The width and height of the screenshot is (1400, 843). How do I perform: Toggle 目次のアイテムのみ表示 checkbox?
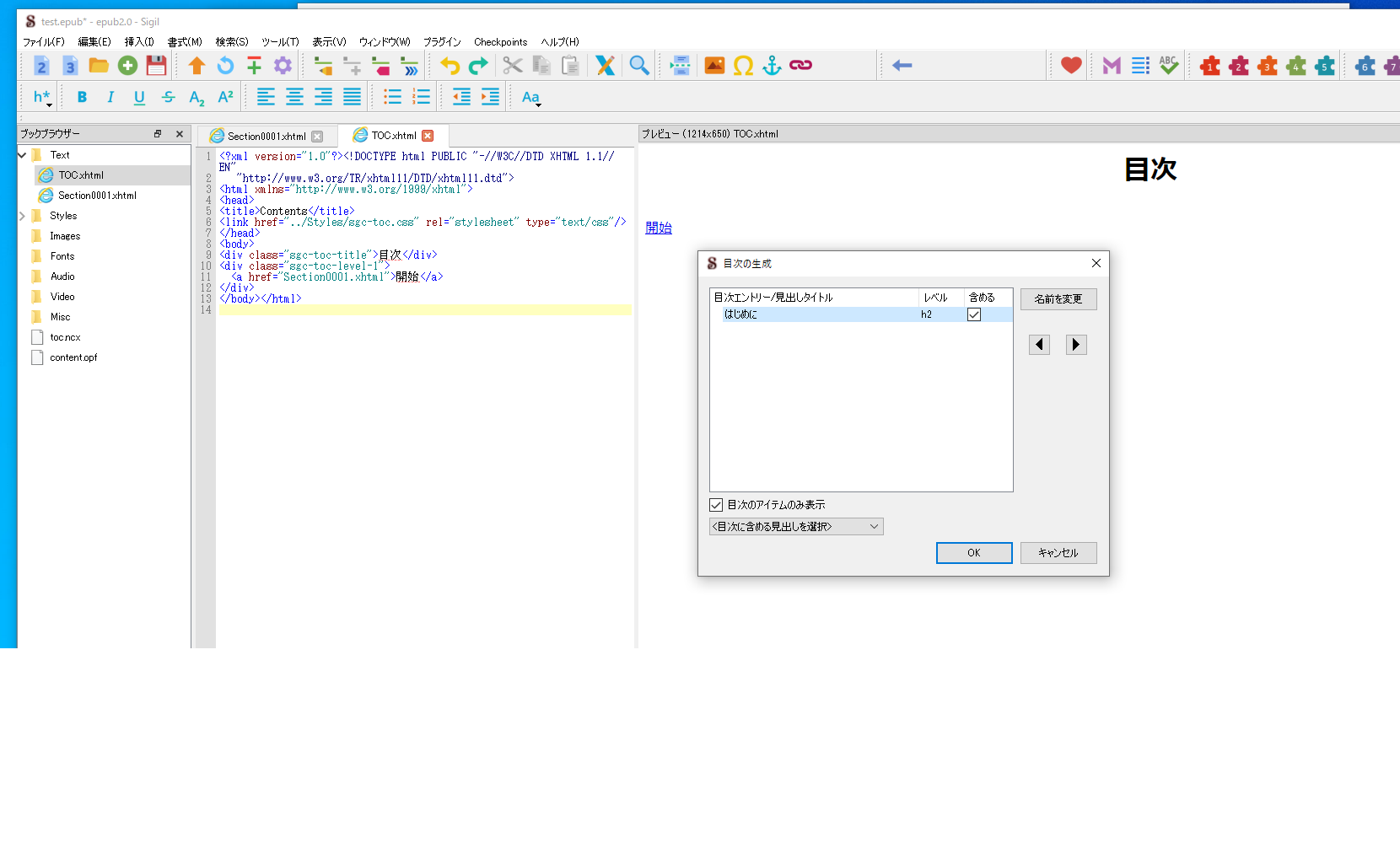click(716, 505)
